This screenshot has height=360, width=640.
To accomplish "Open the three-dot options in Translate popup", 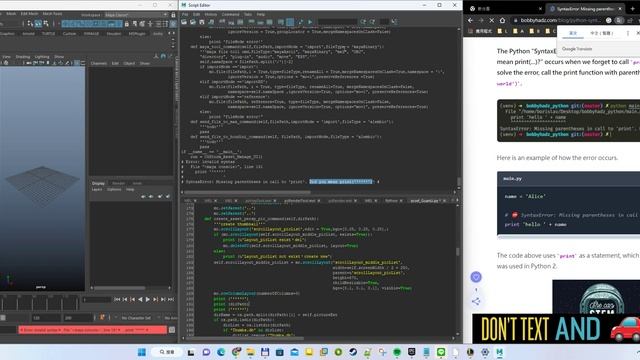I will (x=628, y=33).
